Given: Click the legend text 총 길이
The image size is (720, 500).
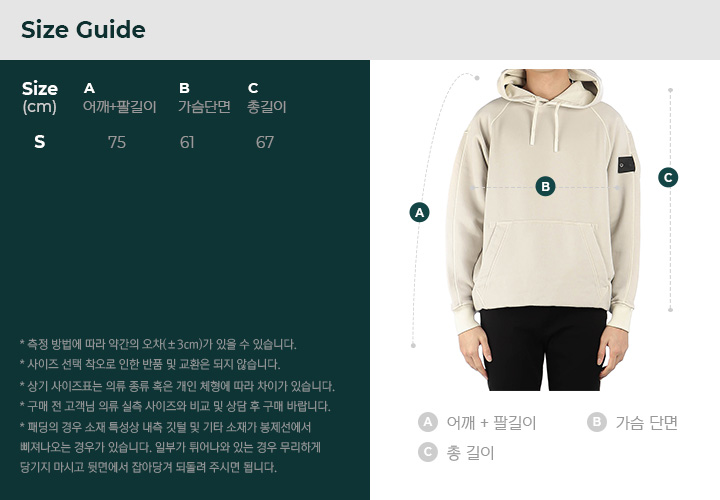Looking at the screenshot, I should [470, 453].
